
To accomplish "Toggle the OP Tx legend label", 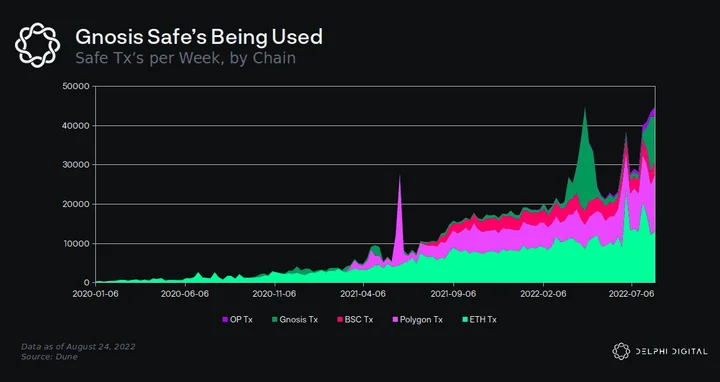I will (241, 320).
